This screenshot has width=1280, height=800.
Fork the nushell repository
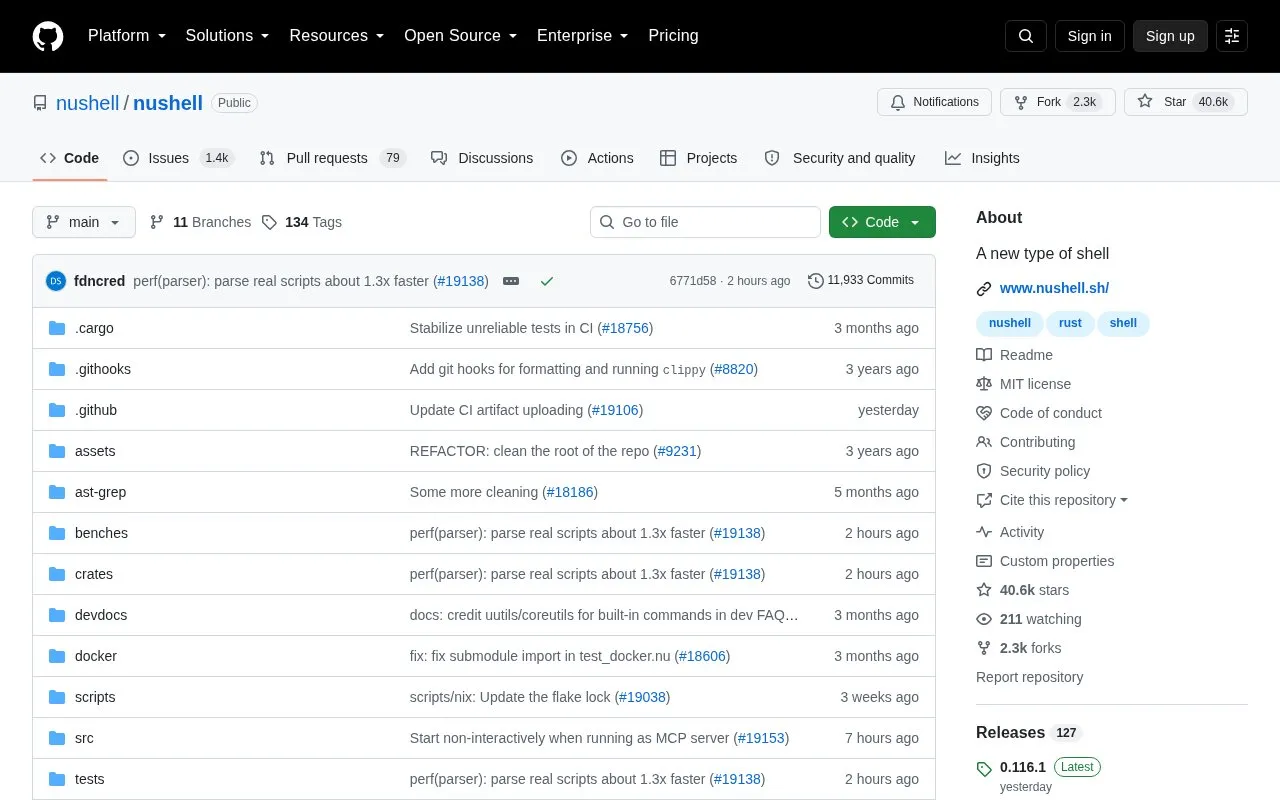click(x=1057, y=102)
